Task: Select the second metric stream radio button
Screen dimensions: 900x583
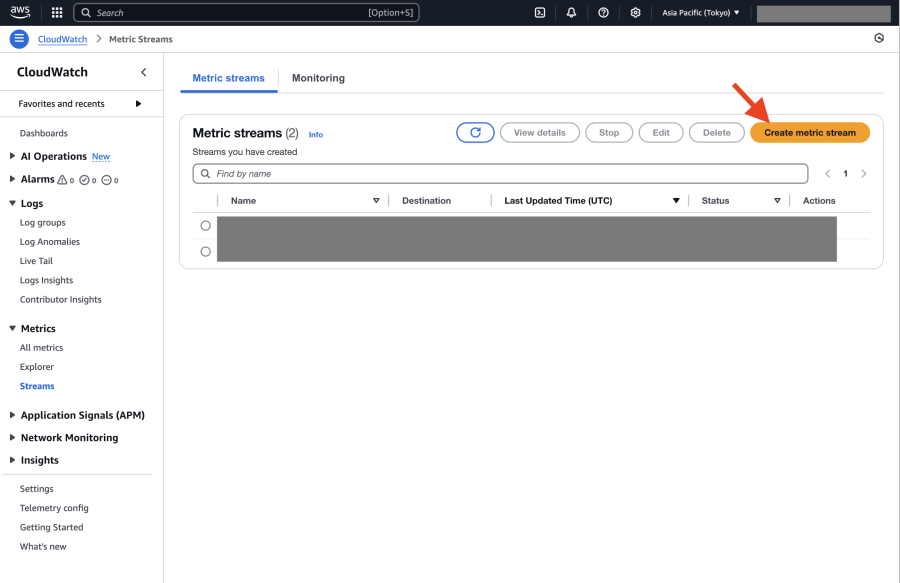Action: pos(205,251)
